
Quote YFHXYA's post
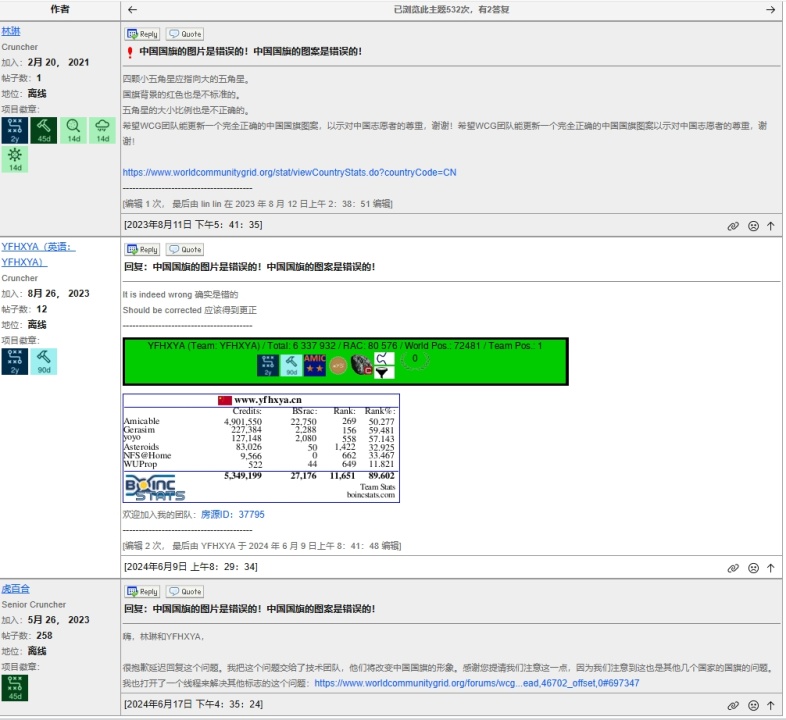tap(185, 249)
